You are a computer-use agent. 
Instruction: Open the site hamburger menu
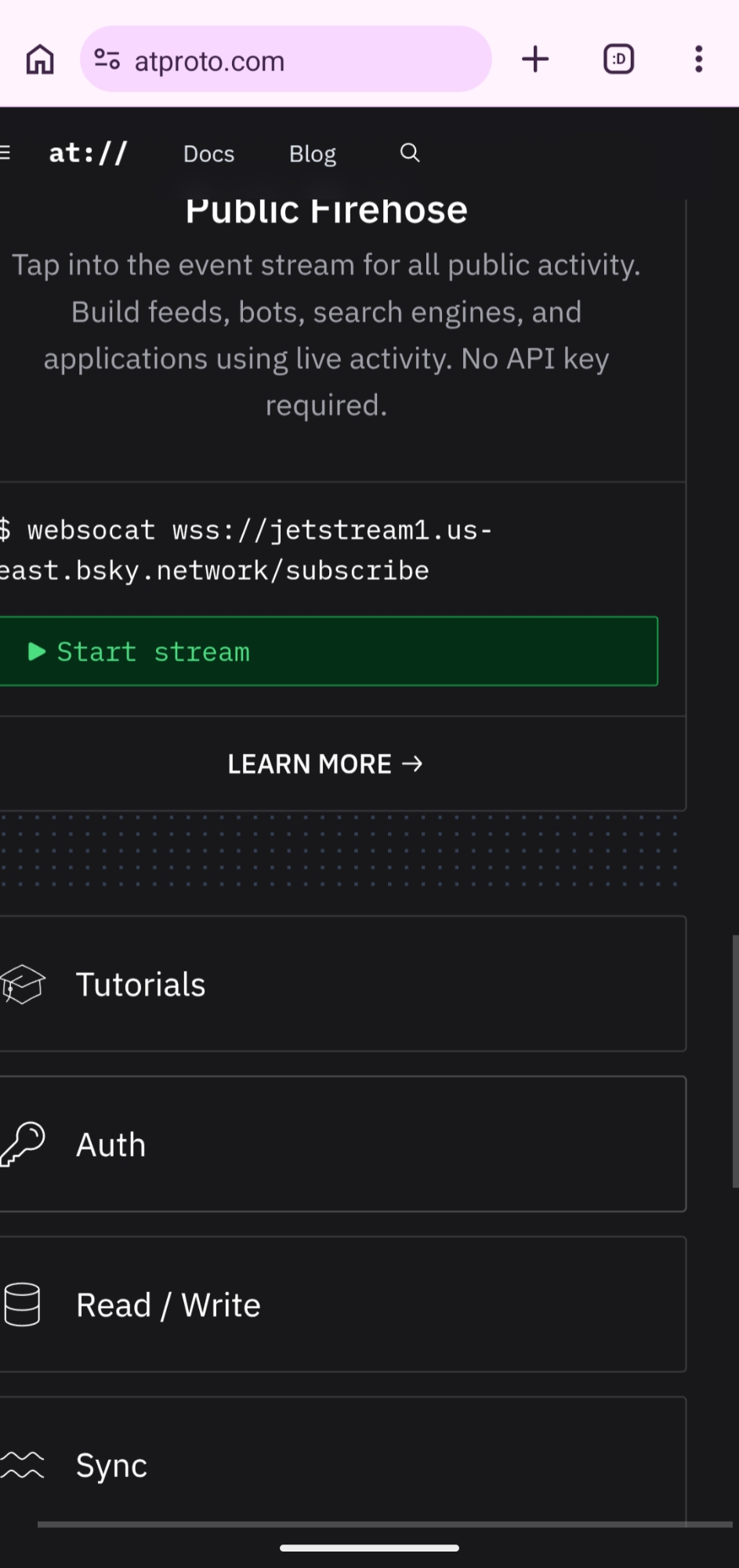5,153
